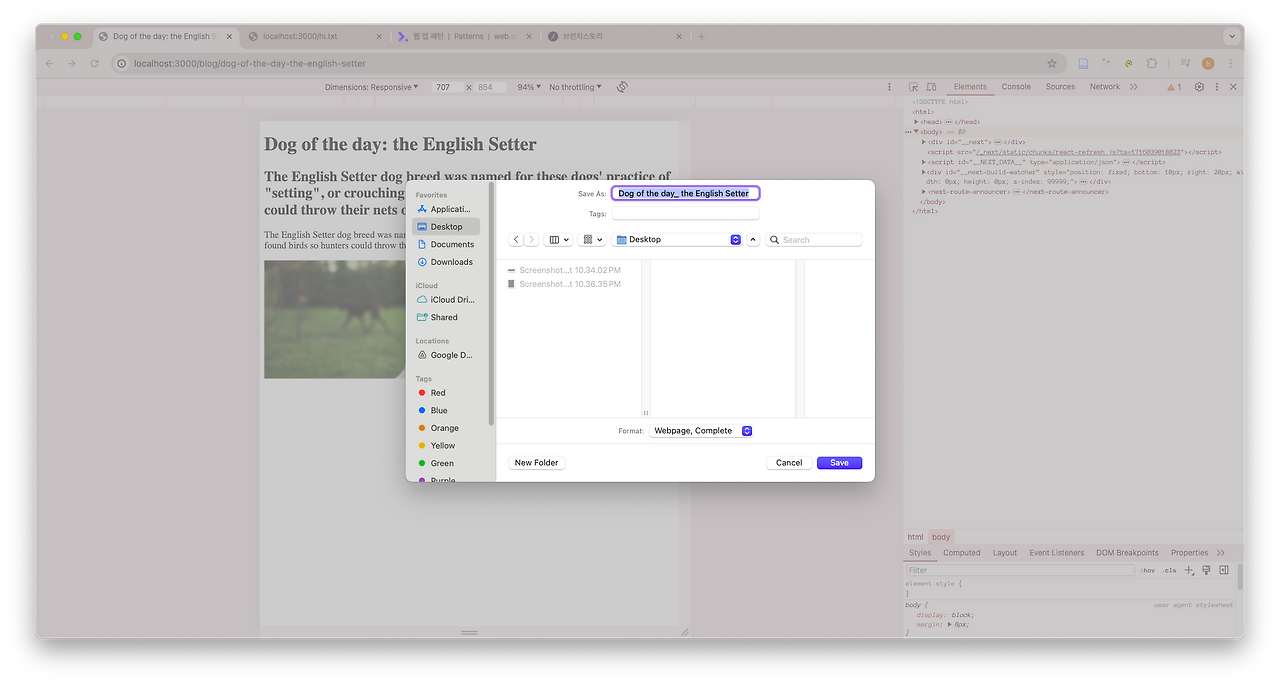The height and width of the screenshot is (685, 1280).
Task: Go forward with the dialog's forward arrow
Action: click(531, 240)
